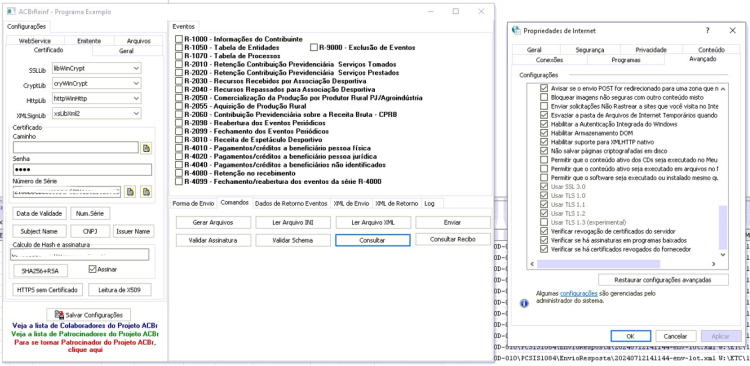The width and height of the screenshot is (750, 366).
Task: Click the browse icon beside the Caminho field
Action: coord(146,148)
